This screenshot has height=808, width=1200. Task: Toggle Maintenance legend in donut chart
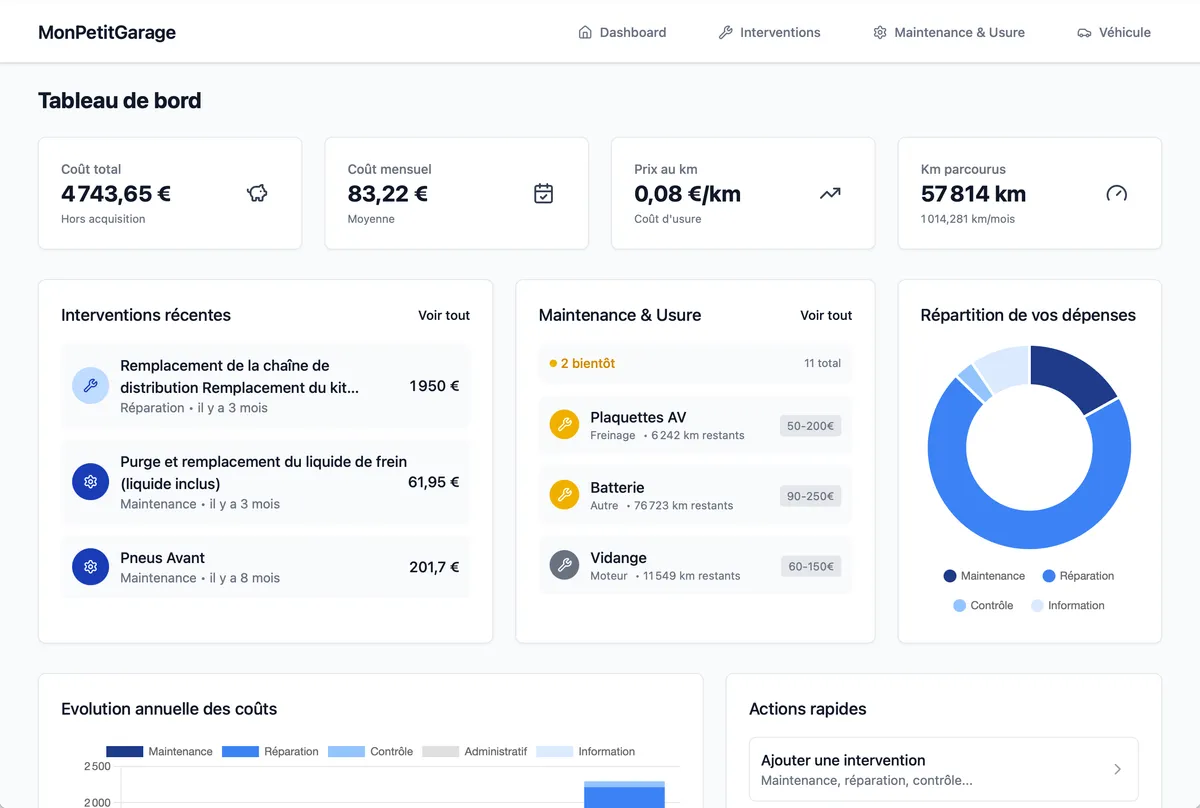[x=984, y=576]
